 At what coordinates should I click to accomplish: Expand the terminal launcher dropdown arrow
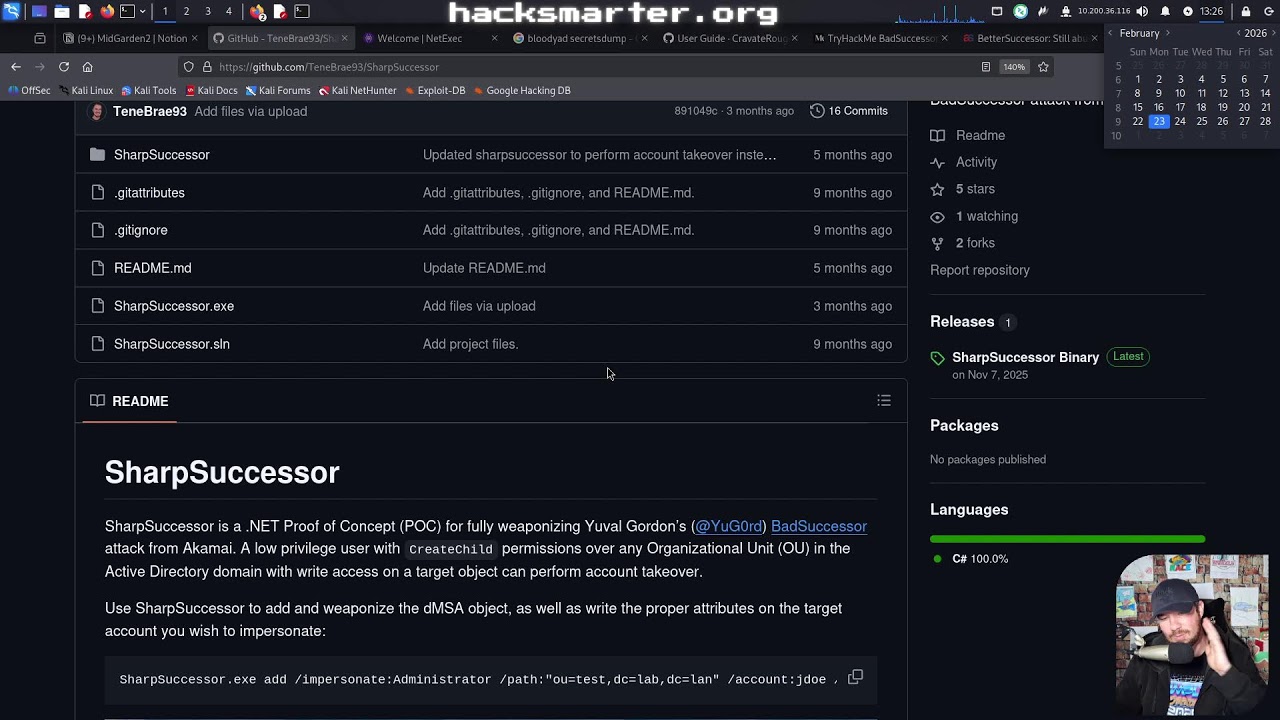tap(143, 11)
